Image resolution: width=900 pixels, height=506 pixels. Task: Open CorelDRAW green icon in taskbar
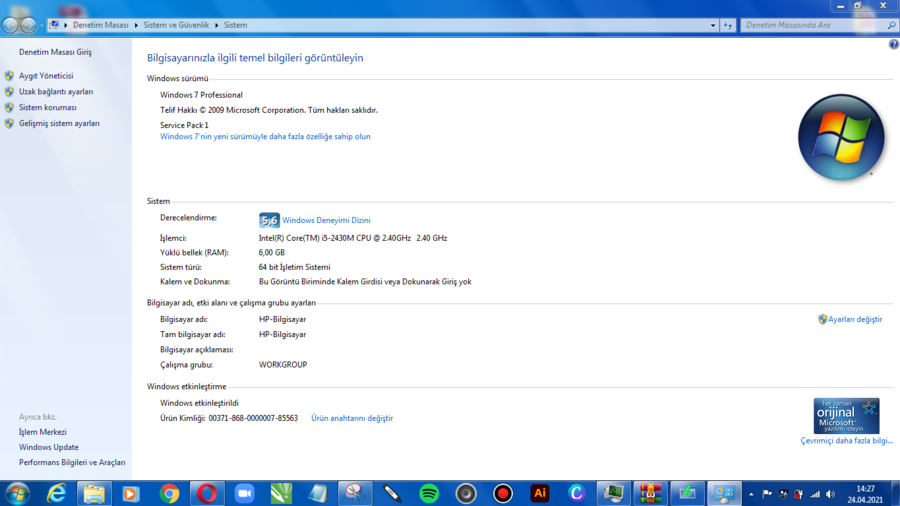[x=281, y=493]
